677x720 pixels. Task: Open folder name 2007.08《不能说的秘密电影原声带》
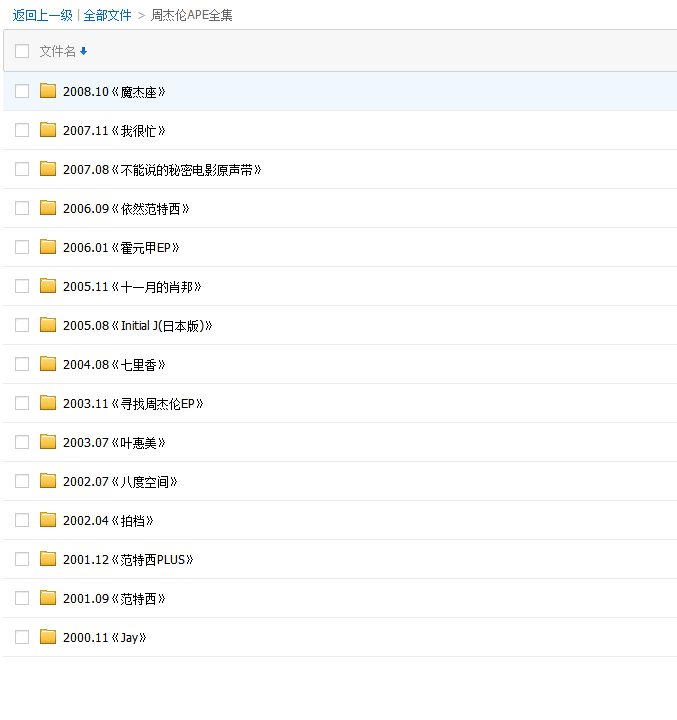click(162, 169)
